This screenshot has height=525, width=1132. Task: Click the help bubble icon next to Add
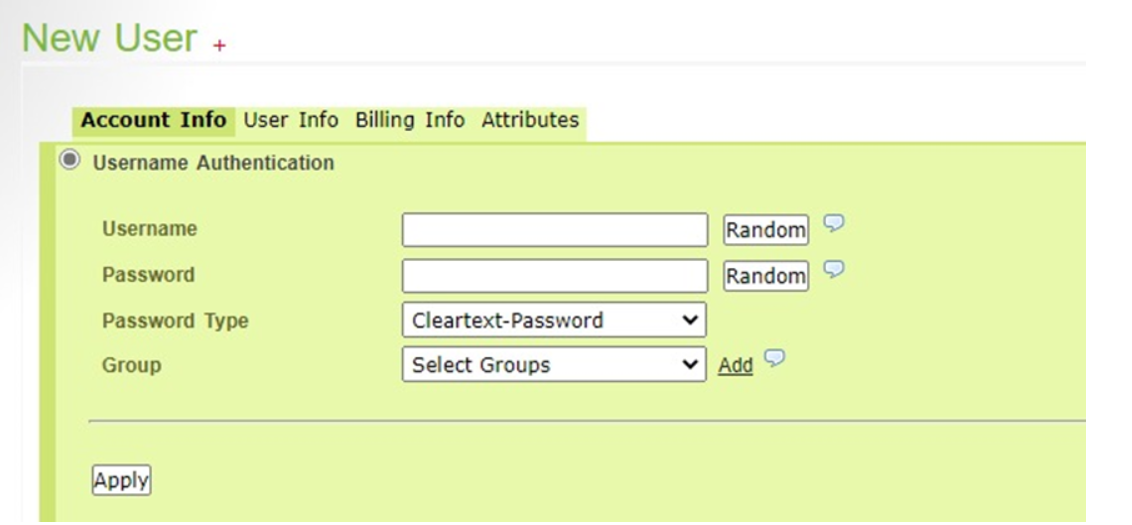click(772, 359)
